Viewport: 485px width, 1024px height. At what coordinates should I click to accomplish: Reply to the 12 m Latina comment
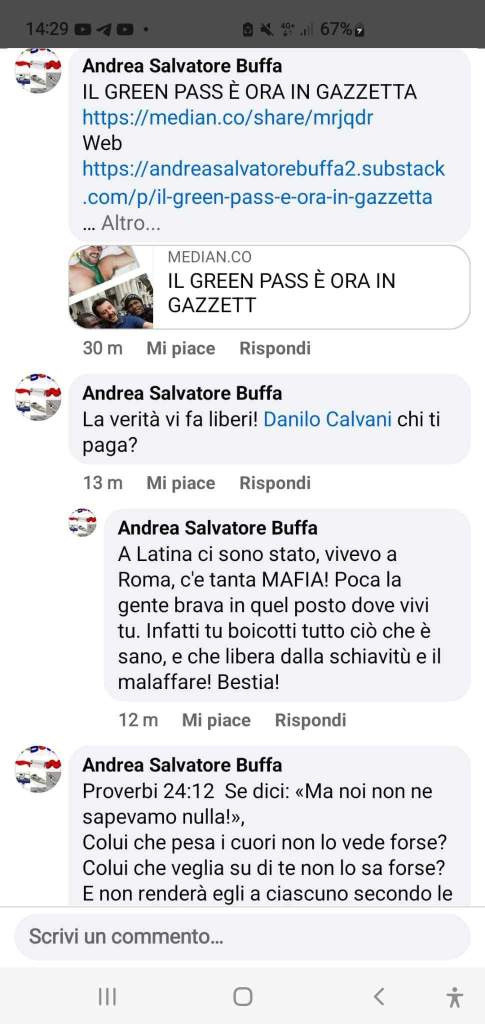(310, 720)
